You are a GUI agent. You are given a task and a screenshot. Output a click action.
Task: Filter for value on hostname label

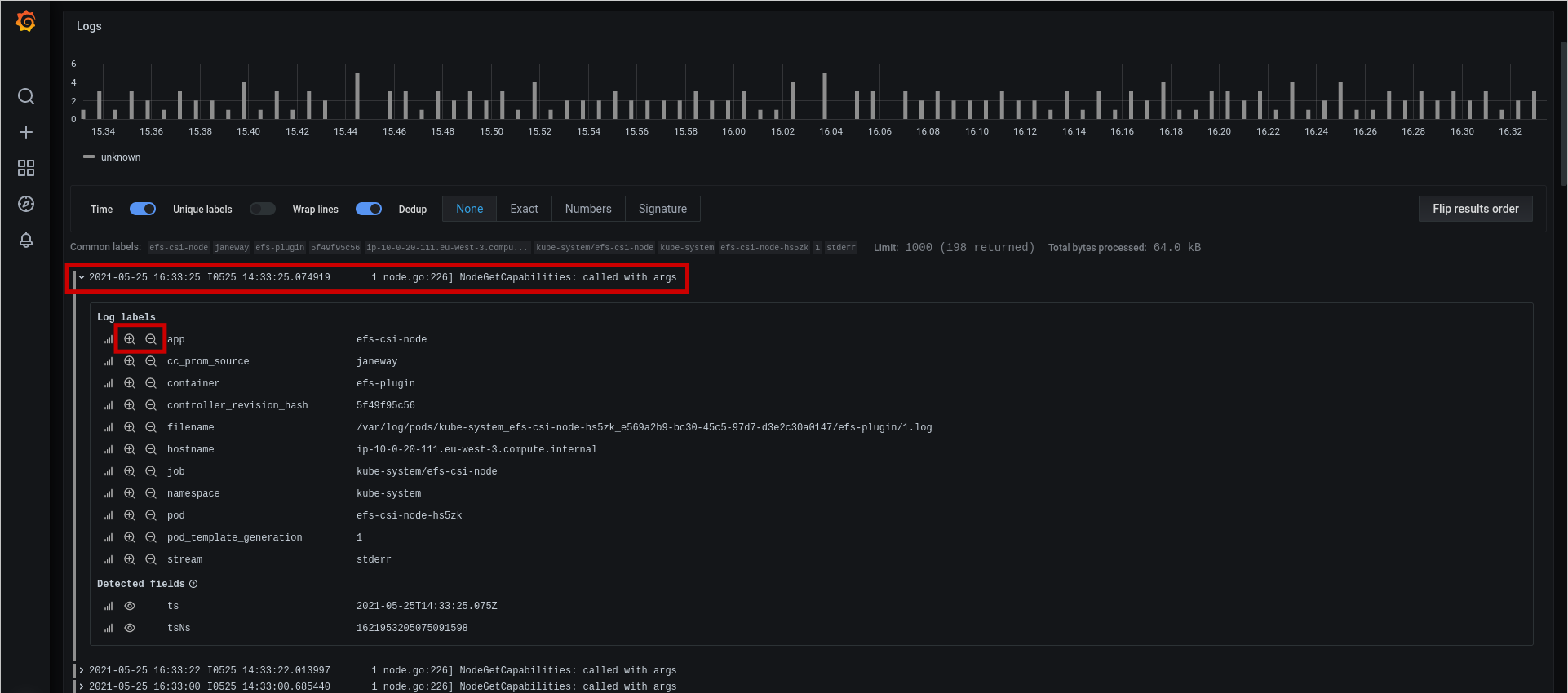[130, 449]
